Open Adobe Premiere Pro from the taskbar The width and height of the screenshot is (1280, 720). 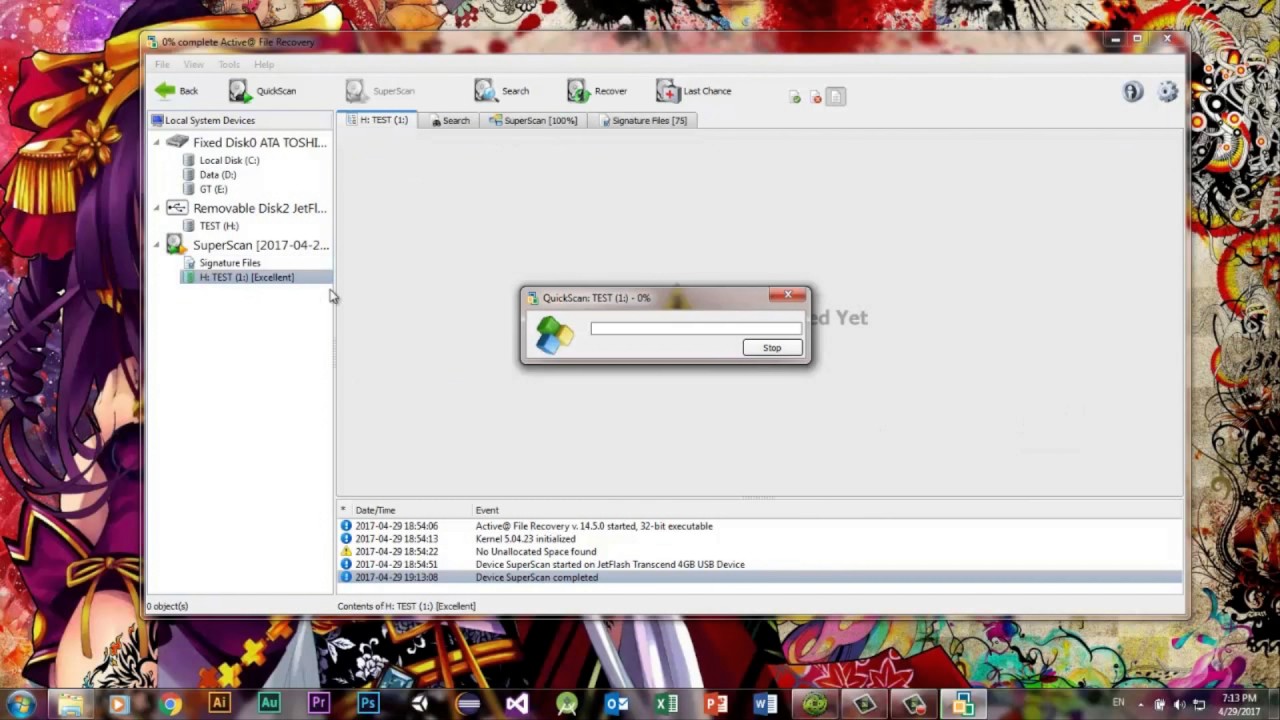(x=319, y=704)
